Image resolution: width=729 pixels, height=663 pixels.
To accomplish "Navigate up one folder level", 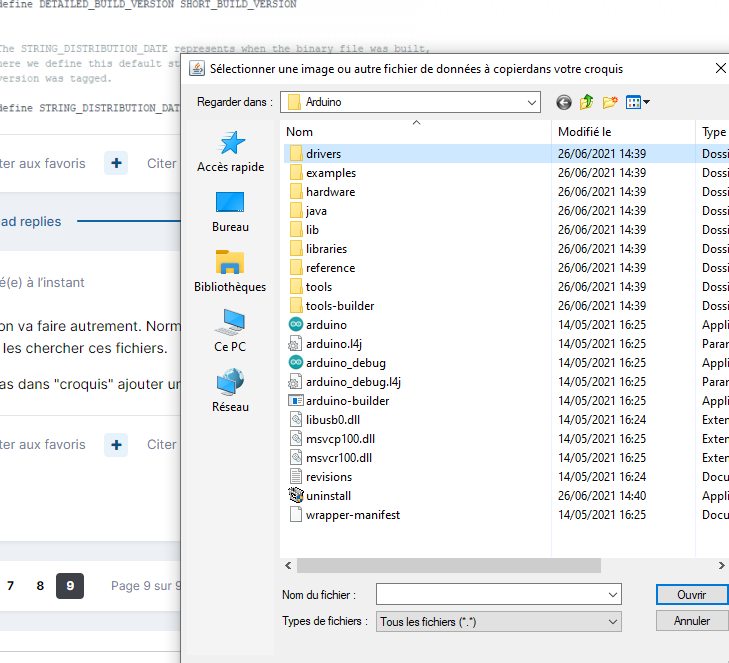I will point(587,102).
